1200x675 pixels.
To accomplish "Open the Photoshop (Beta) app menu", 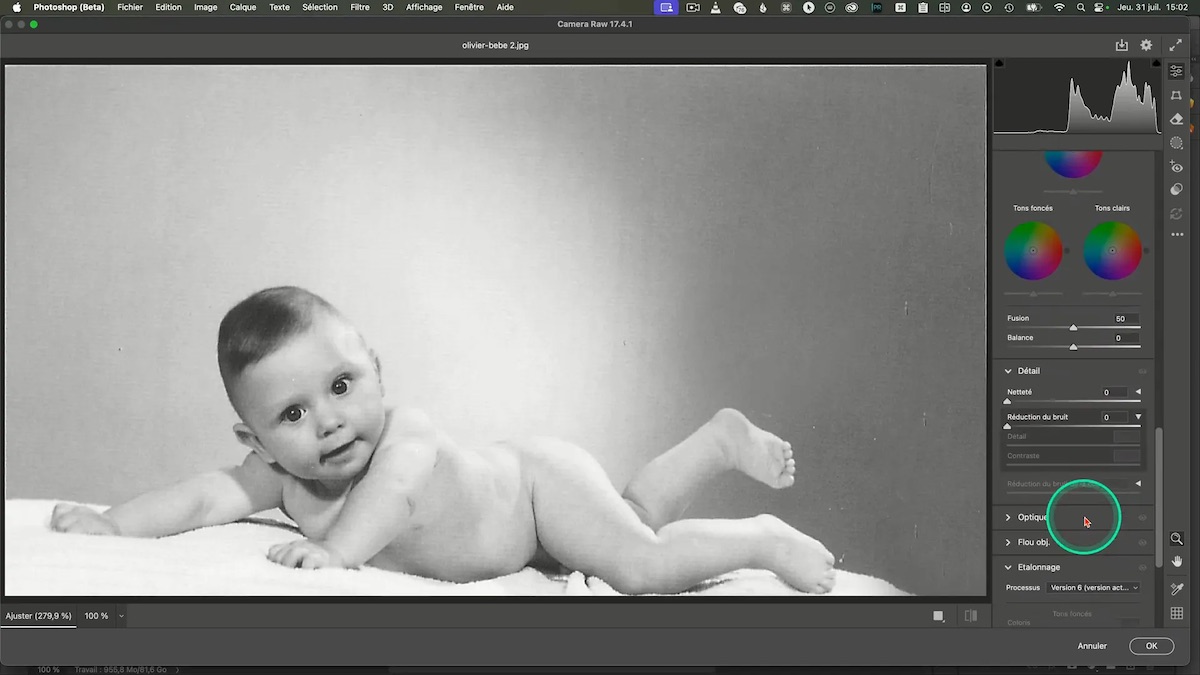I will pos(69,7).
